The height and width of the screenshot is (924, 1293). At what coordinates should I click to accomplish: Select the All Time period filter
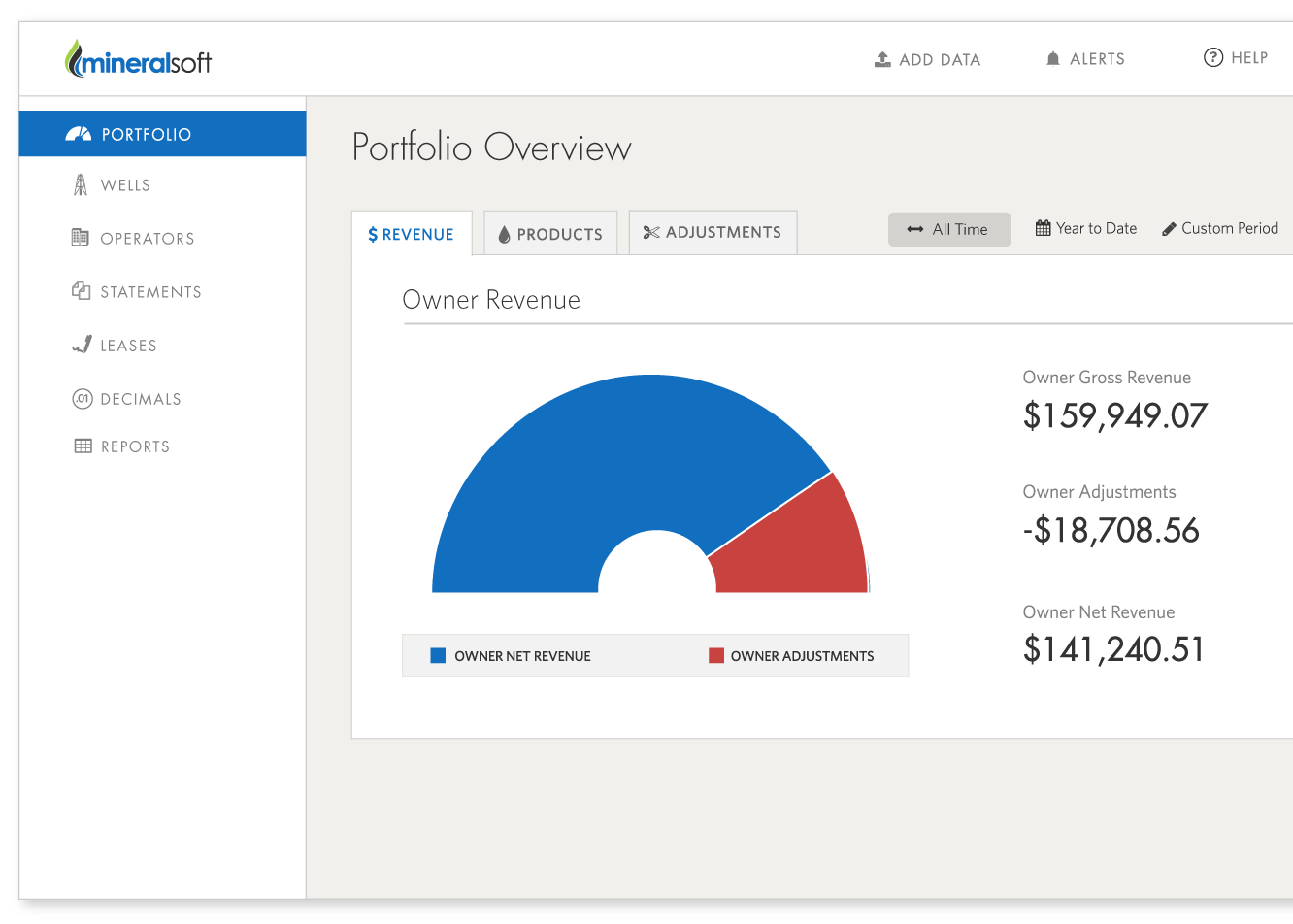pyautogui.click(x=948, y=230)
